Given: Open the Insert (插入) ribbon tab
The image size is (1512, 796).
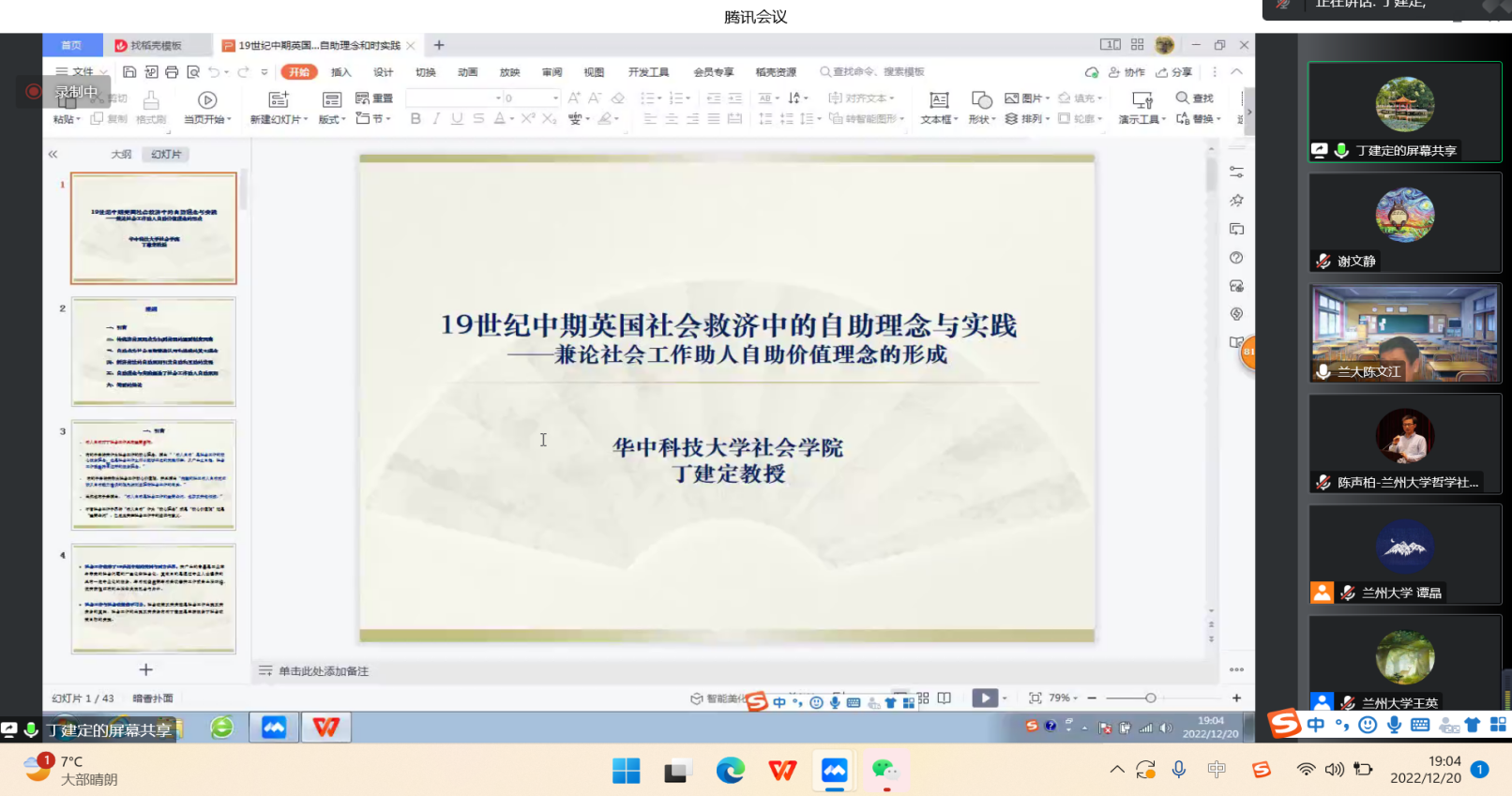Looking at the screenshot, I should tap(341, 72).
